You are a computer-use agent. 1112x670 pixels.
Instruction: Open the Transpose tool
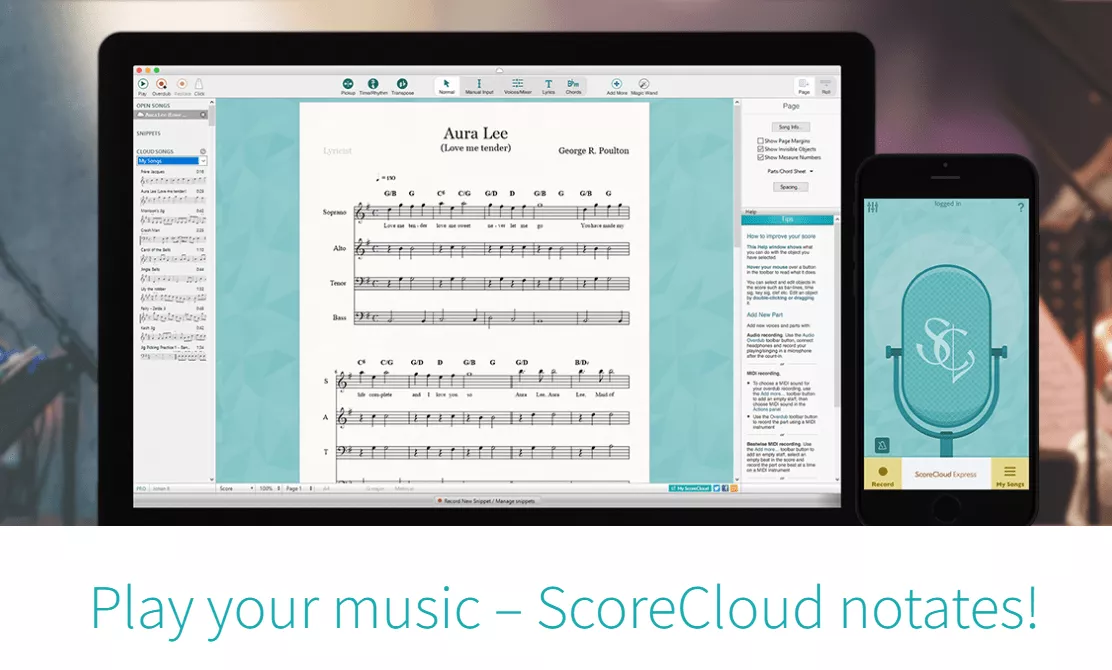[402, 84]
